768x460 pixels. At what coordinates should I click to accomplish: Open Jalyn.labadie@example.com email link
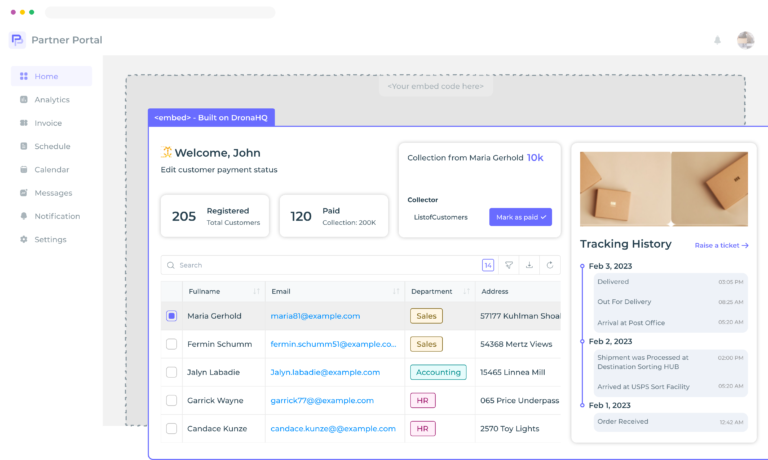pos(325,372)
